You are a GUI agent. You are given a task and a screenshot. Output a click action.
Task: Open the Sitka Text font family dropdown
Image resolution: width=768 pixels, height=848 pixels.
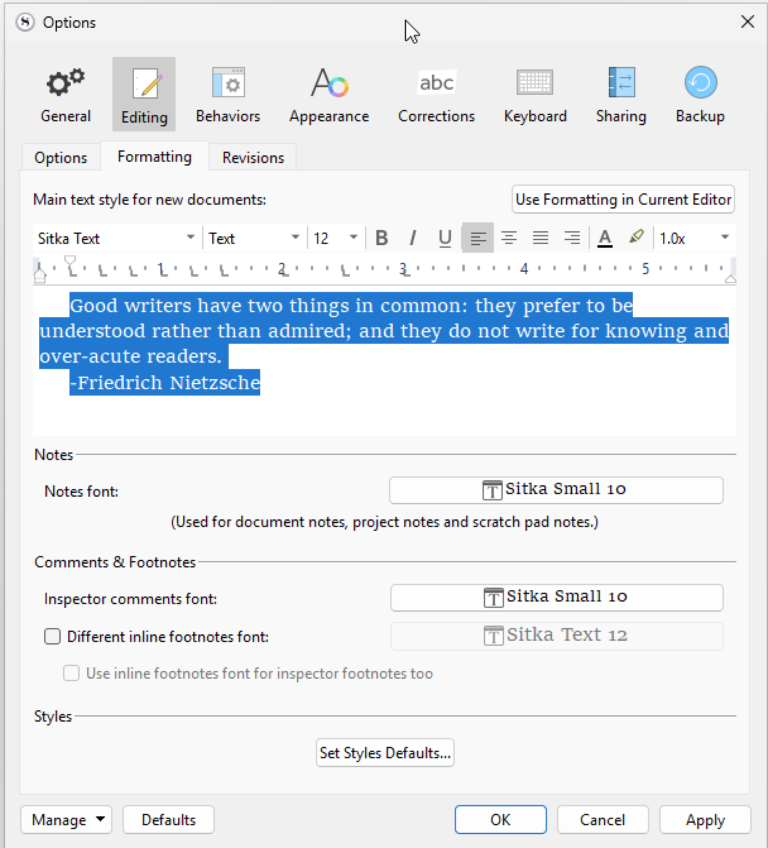[116, 238]
